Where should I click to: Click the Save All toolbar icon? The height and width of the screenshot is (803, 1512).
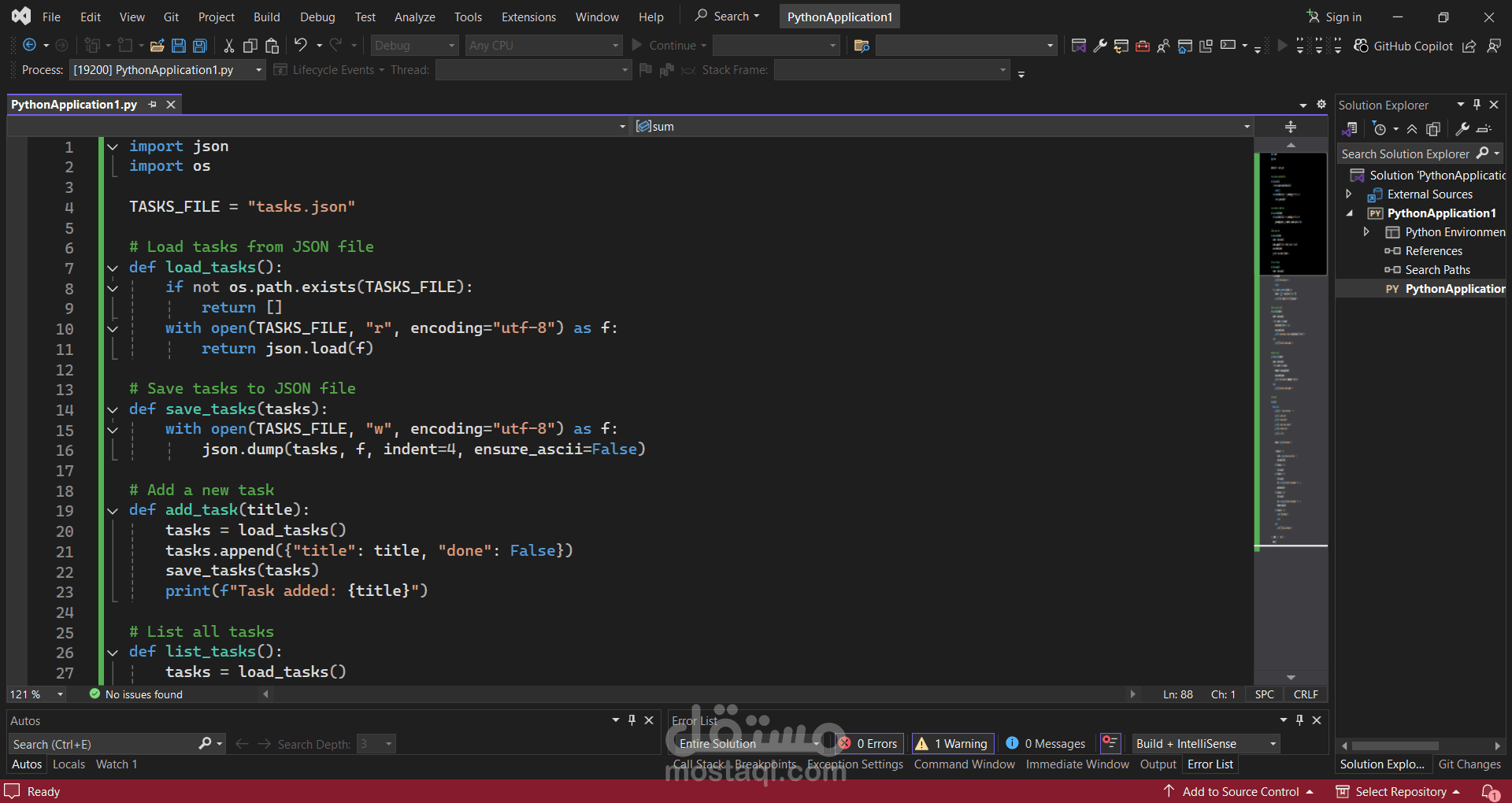200,46
